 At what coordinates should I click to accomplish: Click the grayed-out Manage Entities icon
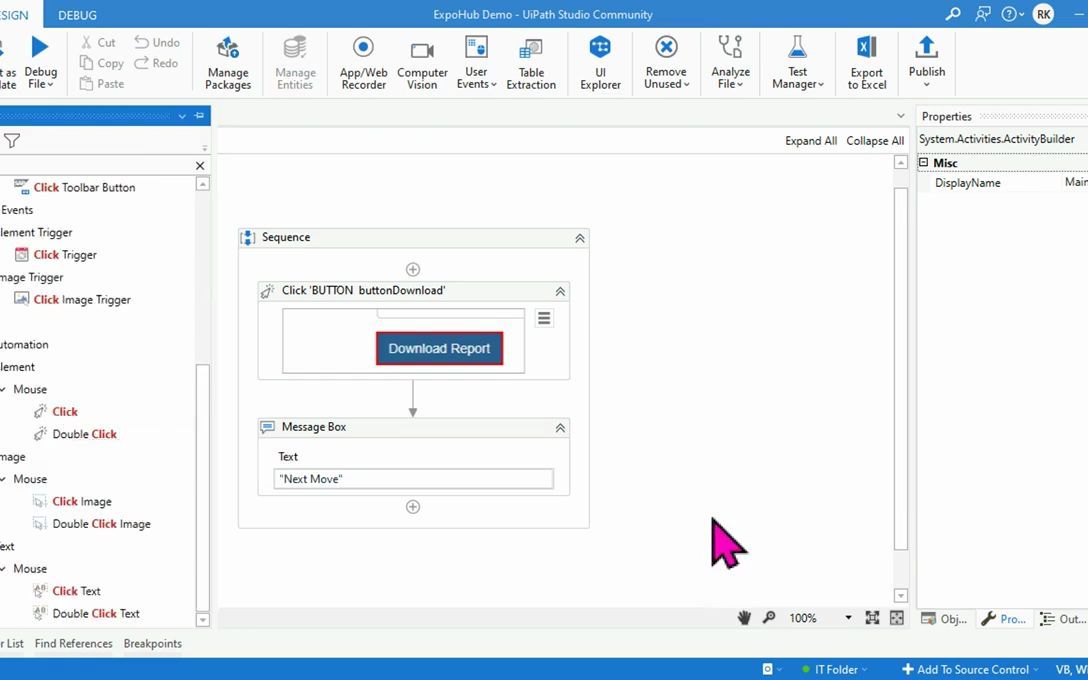click(295, 48)
